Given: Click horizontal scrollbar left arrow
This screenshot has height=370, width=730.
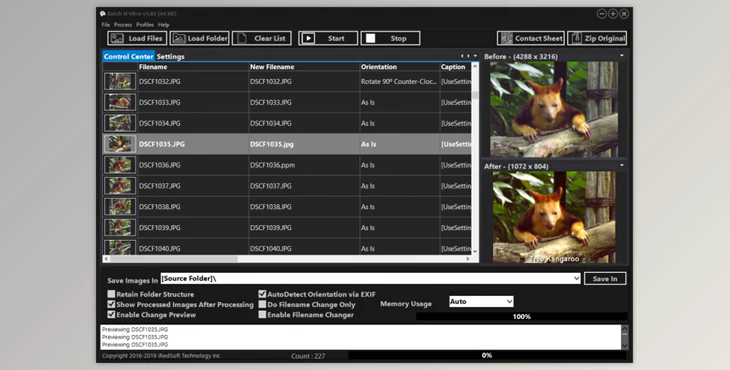Looking at the screenshot, I should click(106, 259).
